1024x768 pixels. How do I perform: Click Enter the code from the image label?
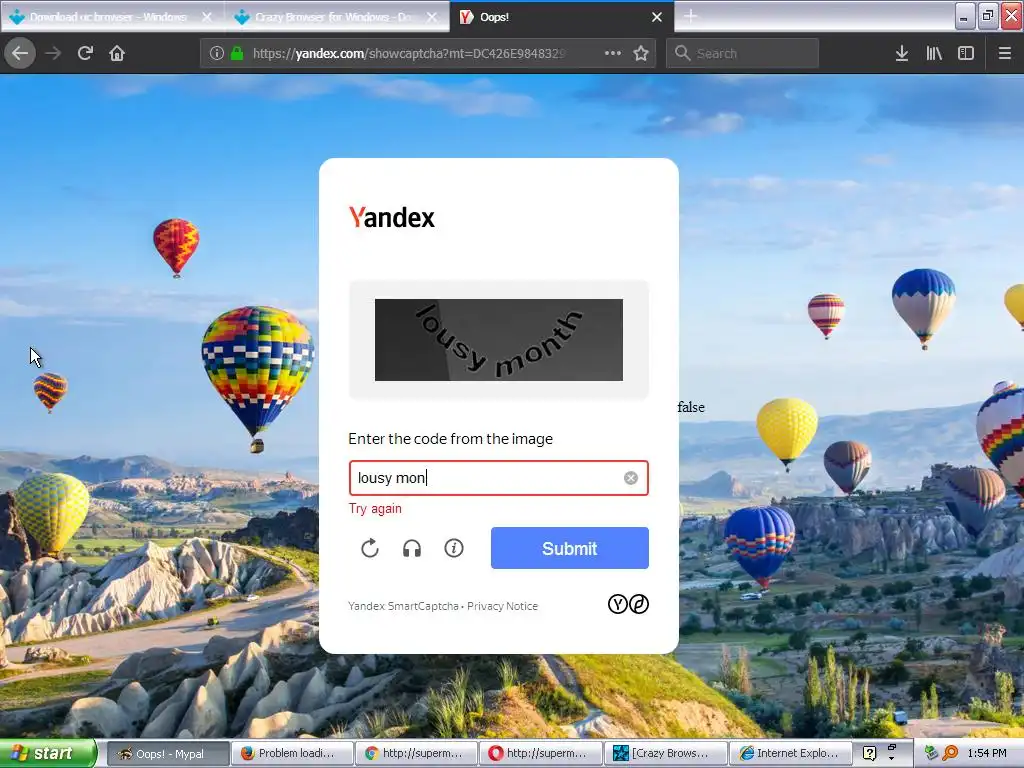coord(451,439)
